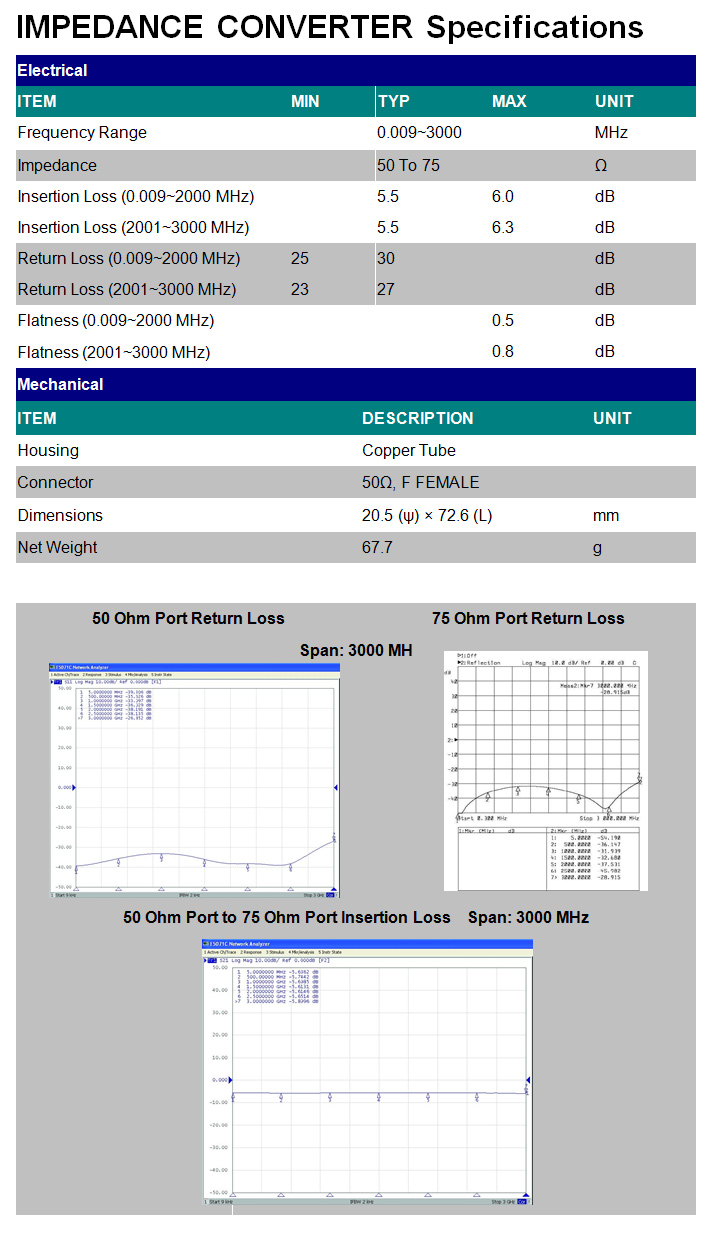Select Return Loss (0.009~2000 MHz) label

(x=129, y=258)
